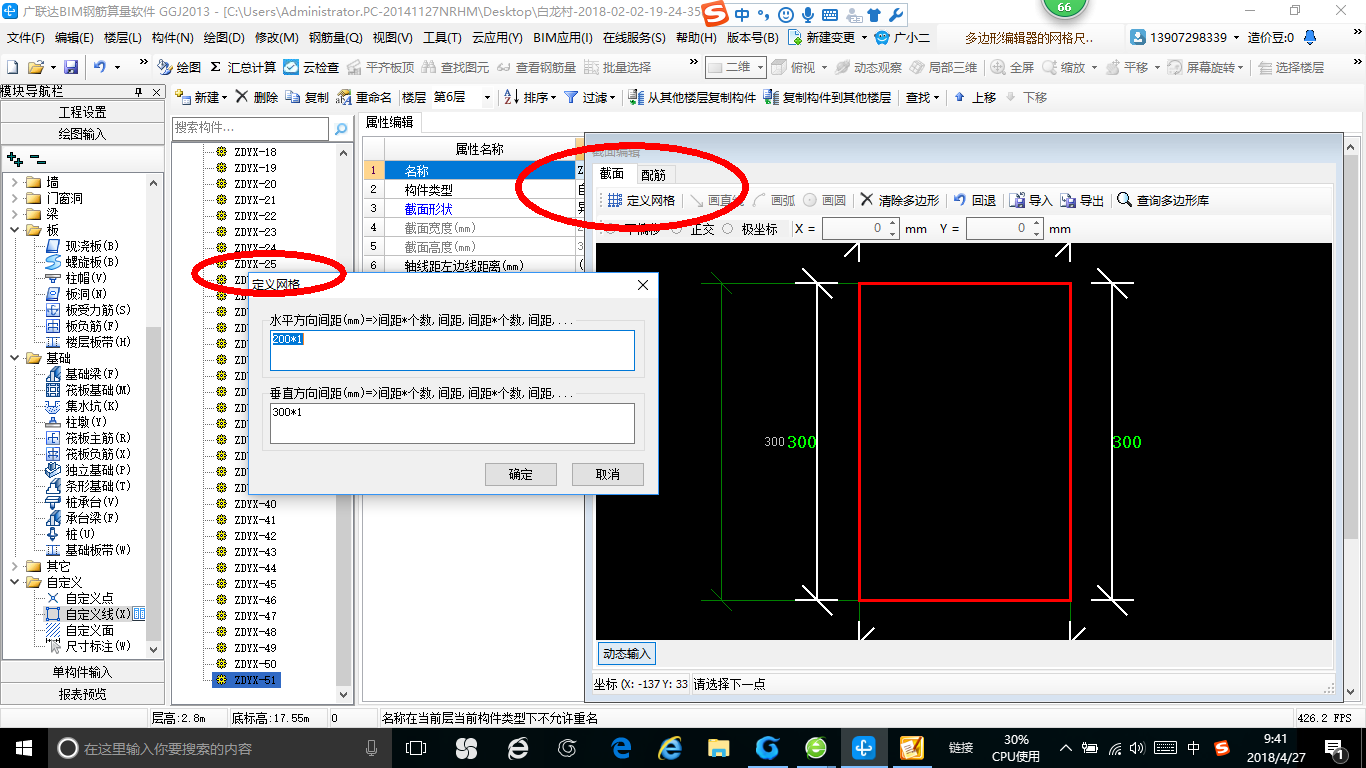Click the search magnifier beside component search

[341, 128]
